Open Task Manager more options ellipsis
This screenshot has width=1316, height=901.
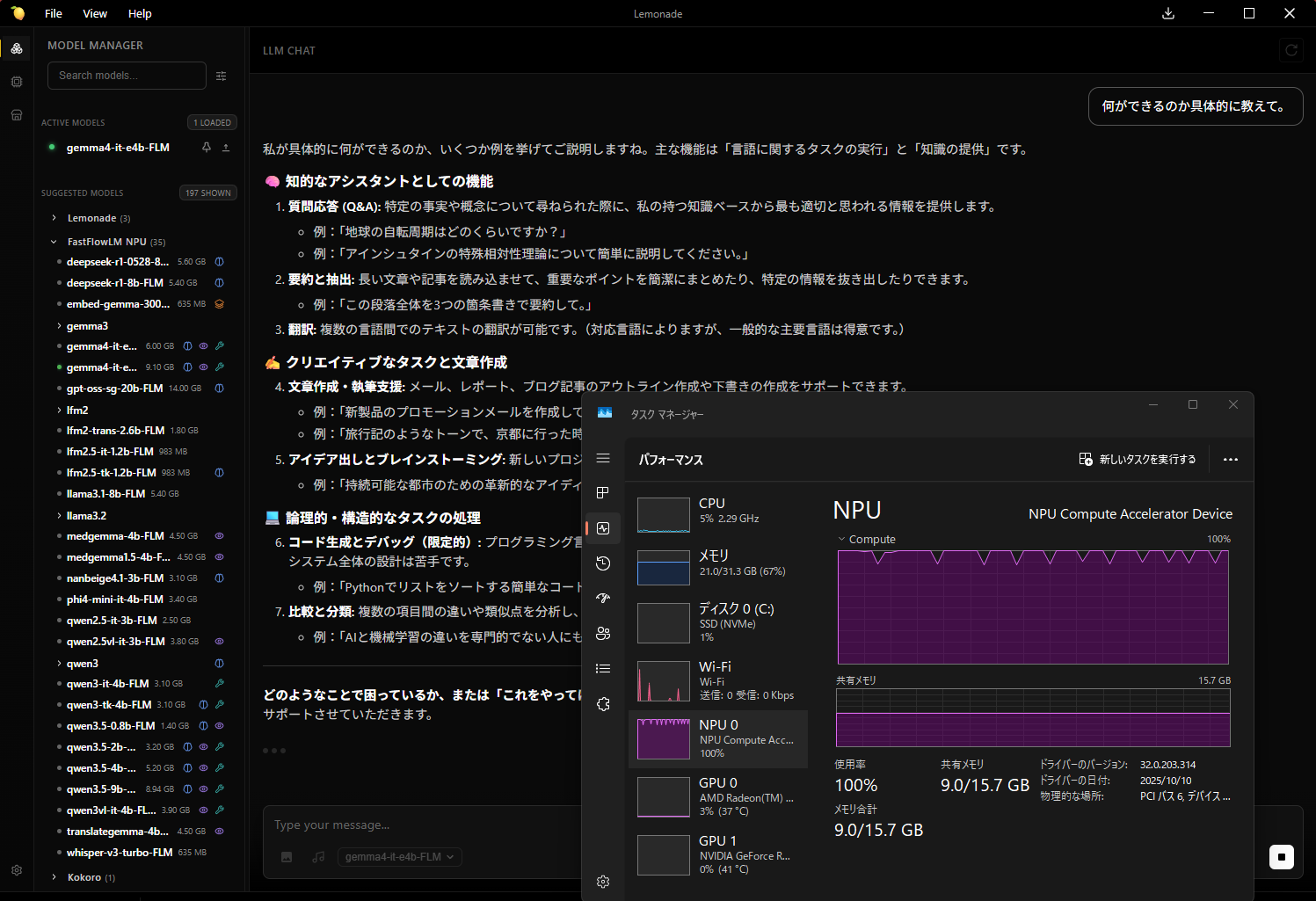[1231, 460]
